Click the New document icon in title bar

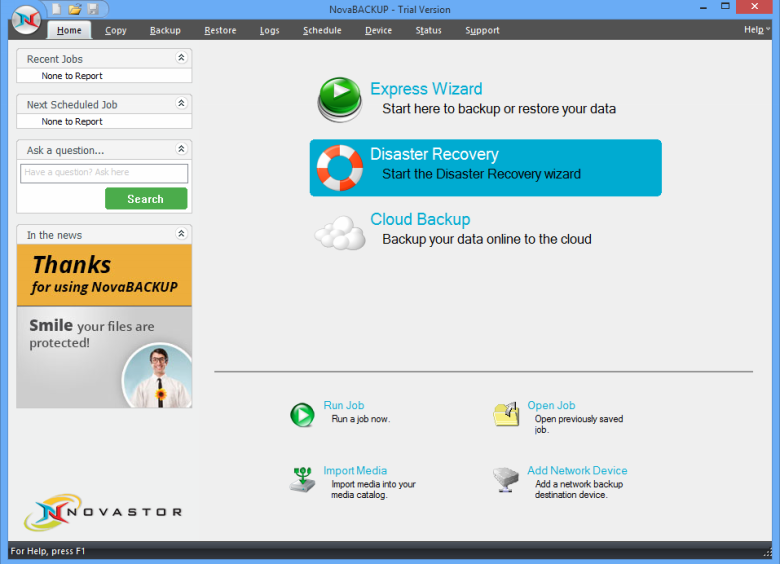click(57, 9)
